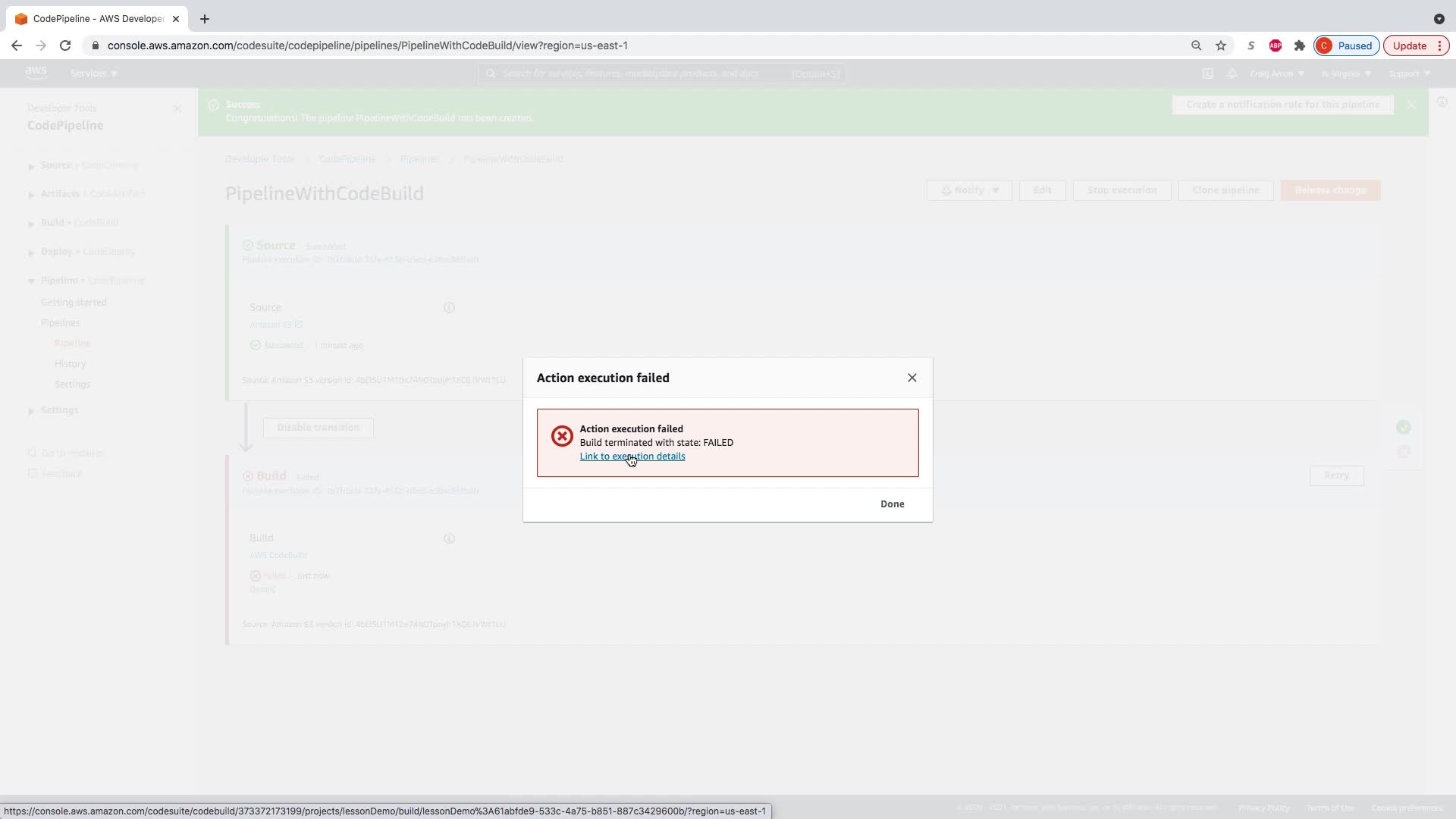The image size is (1456, 819).
Task: Click the URL address bar
Action: 531,45
